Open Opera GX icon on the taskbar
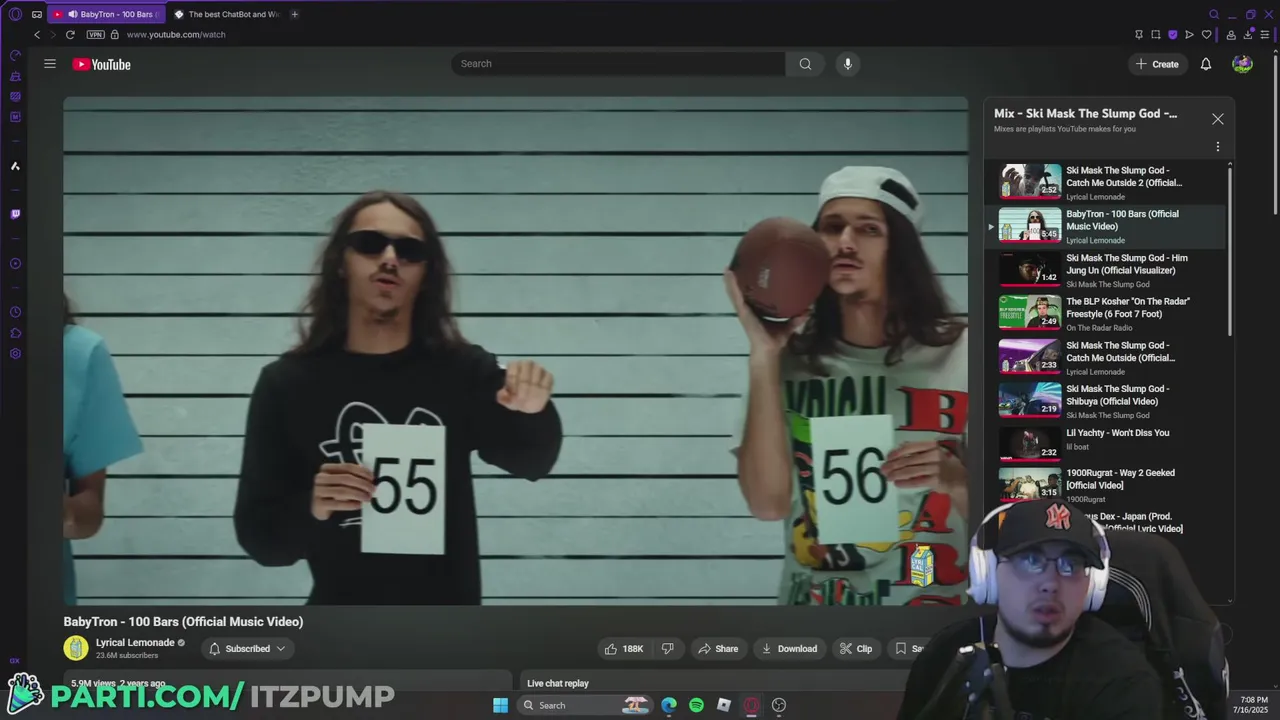The width and height of the screenshot is (1280, 720). 751,705
